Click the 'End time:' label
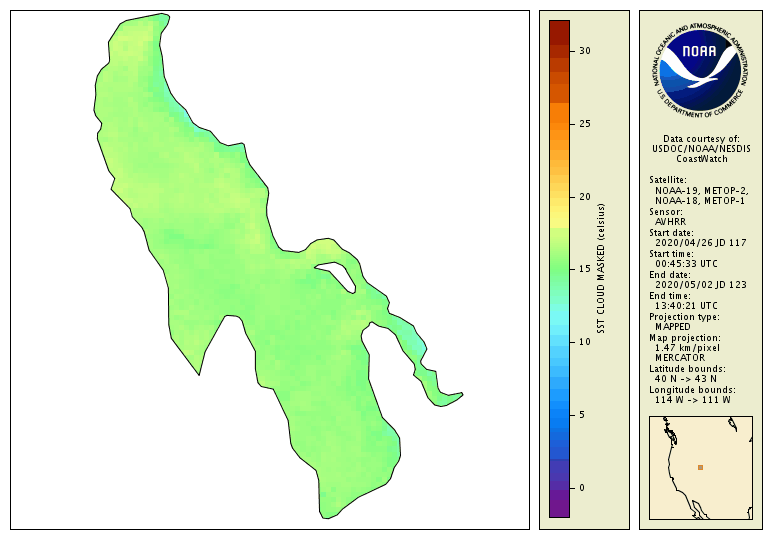 pos(670,295)
